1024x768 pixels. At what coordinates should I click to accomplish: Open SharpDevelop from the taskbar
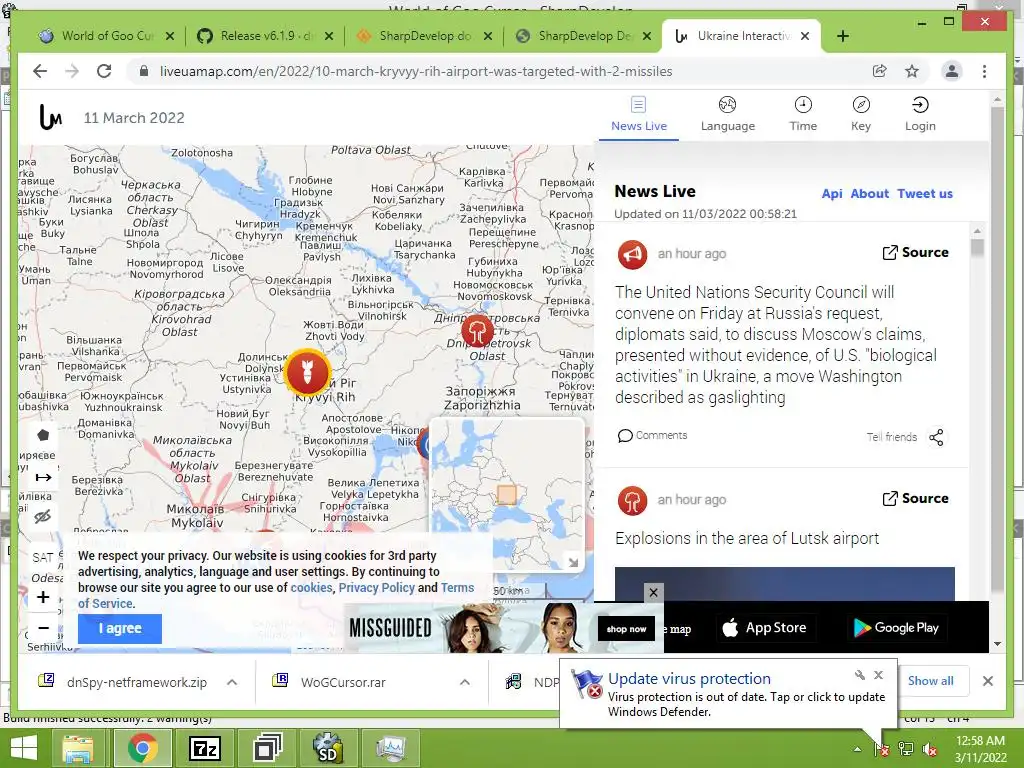pos(327,748)
